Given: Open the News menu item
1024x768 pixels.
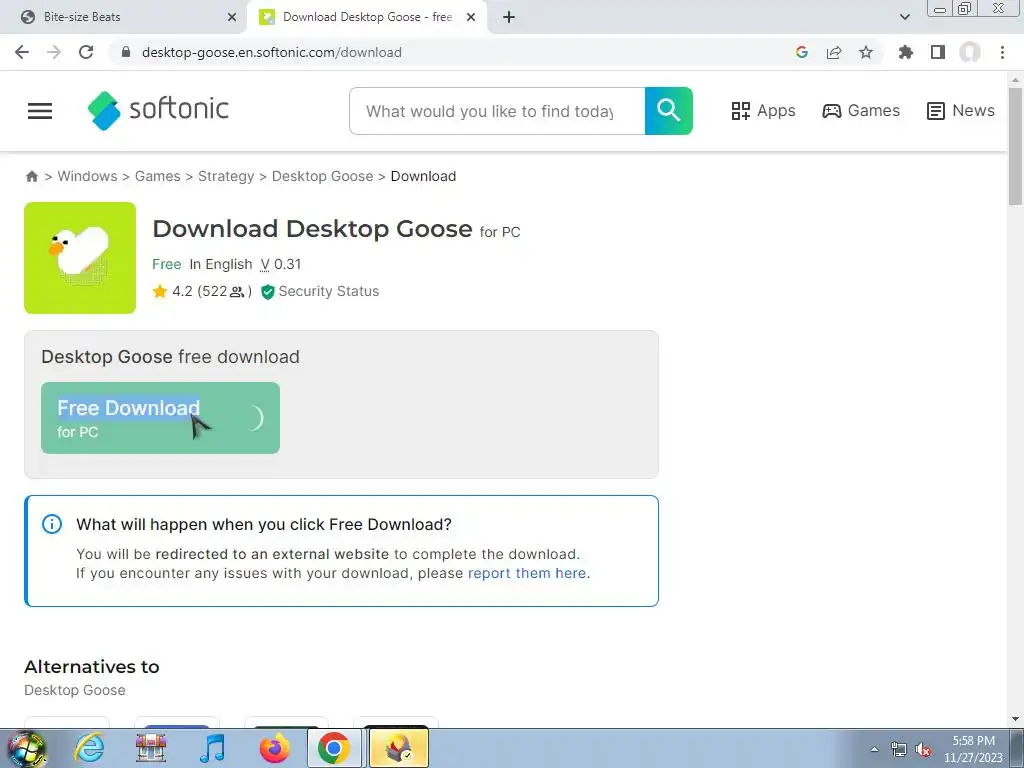Looking at the screenshot, I should (961, 110).
